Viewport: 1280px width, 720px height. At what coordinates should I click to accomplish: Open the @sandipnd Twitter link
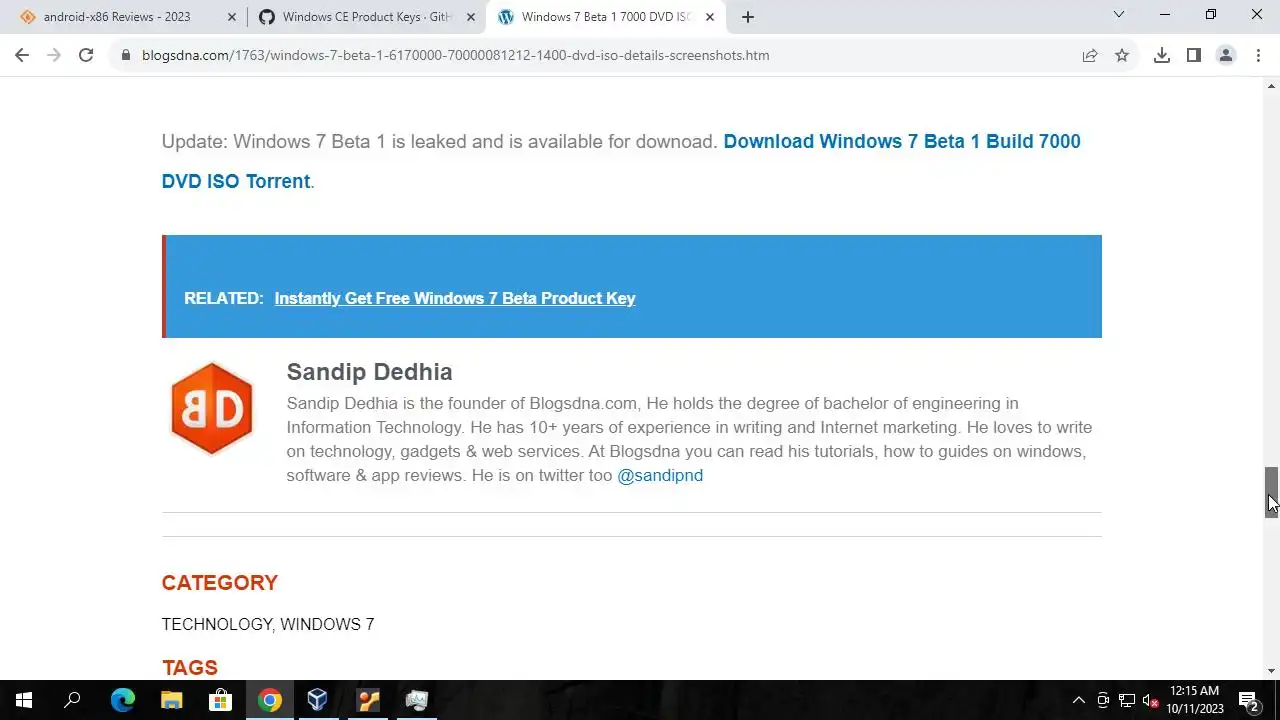[x=660, y=475]
